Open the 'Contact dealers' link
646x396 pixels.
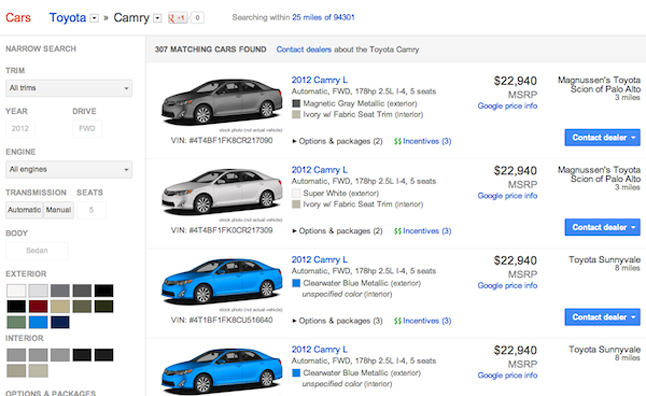click(304, 49)
